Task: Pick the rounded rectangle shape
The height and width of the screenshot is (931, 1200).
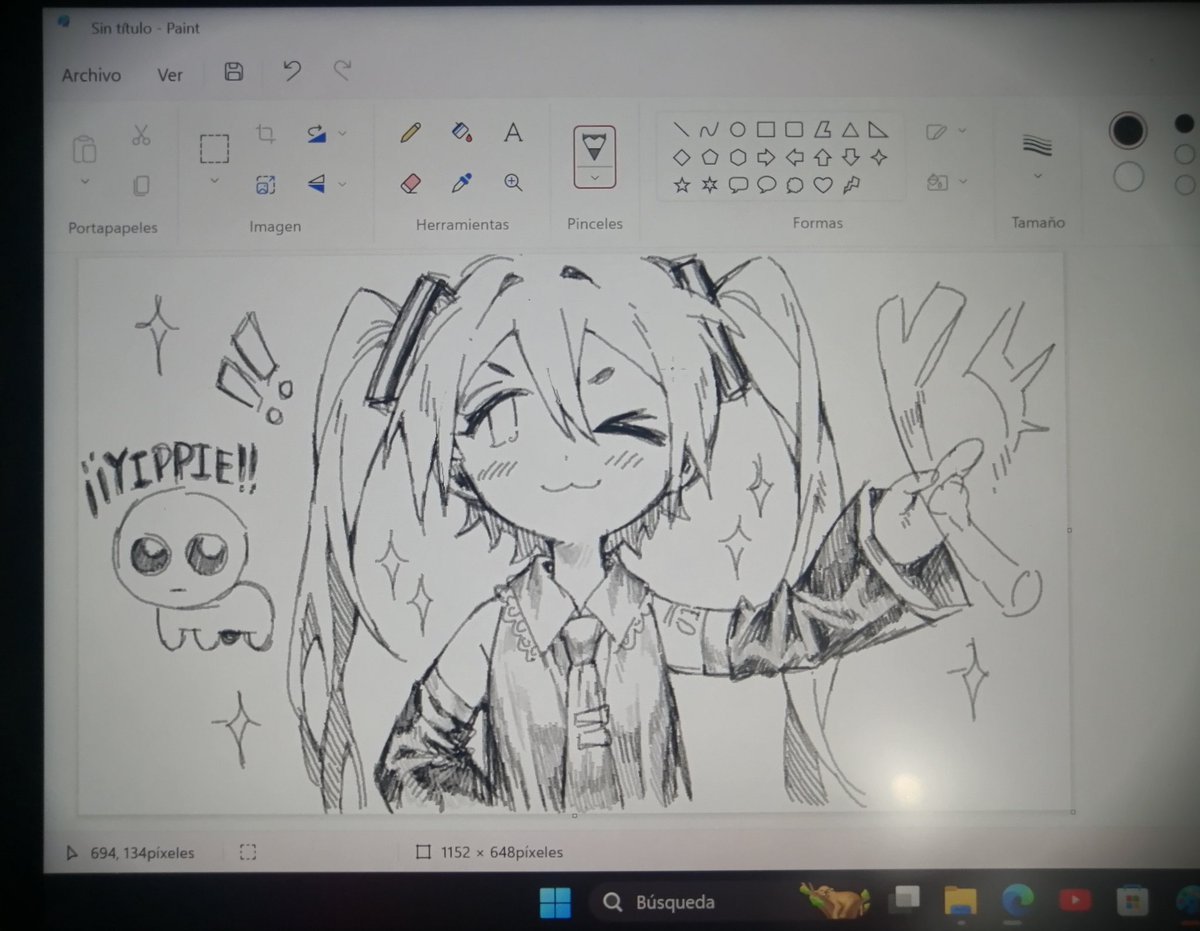Action: tap(794, 130)
